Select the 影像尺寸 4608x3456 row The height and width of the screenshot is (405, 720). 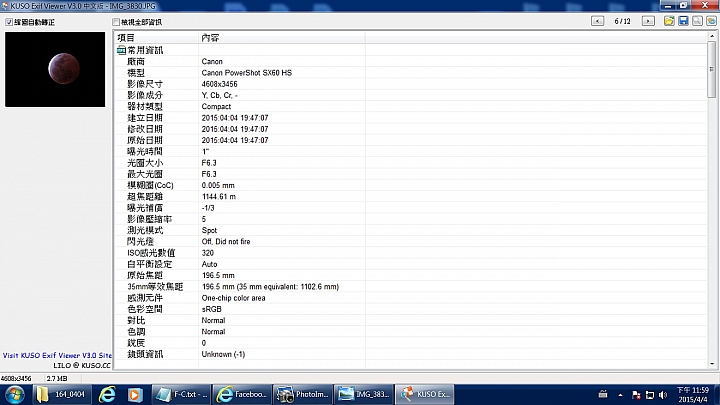pyautogui.click(x=411, y=84)
